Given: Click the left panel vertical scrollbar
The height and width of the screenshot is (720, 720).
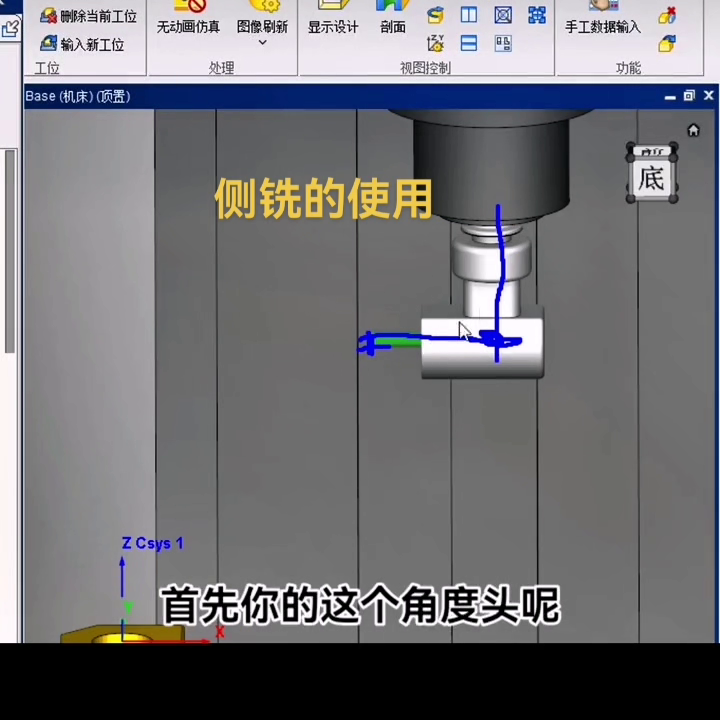Looking at the screenshot, I should click(x=10, y=250).
